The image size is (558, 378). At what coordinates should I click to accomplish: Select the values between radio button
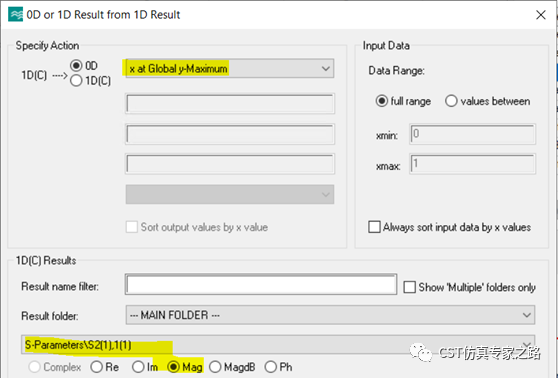pyautogui.click(x=451, y=101)
